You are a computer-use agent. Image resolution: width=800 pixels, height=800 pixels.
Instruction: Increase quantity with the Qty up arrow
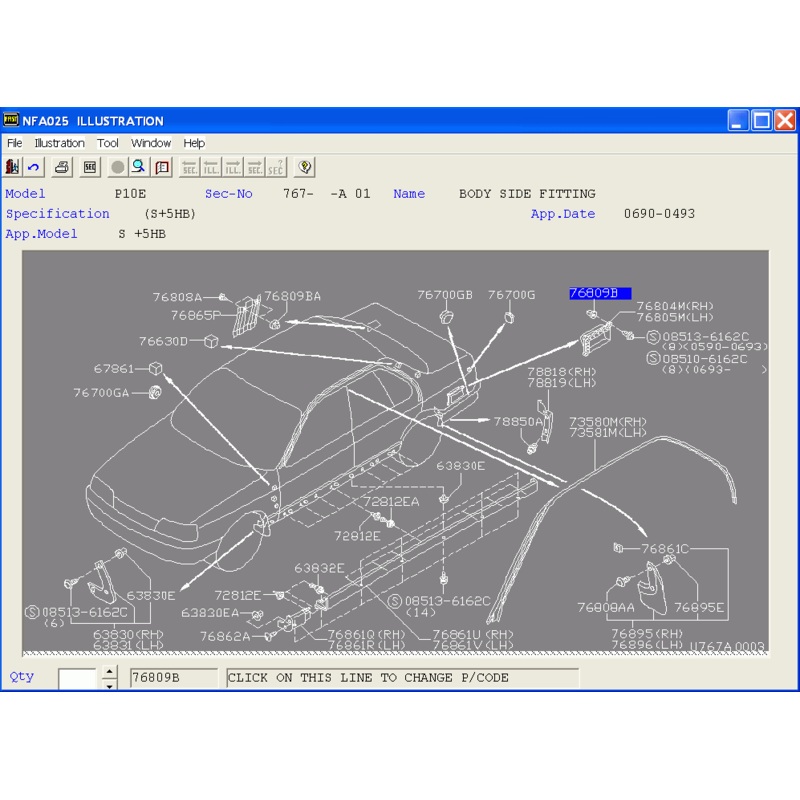click(x=109, y=672)
